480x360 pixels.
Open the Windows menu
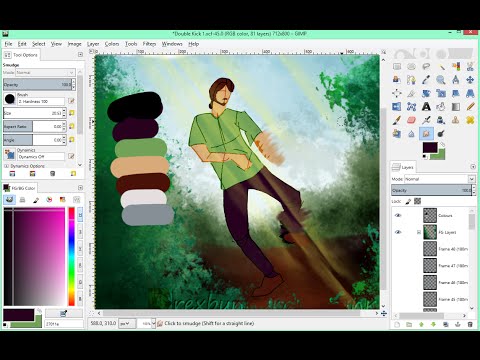click(172, 44)
